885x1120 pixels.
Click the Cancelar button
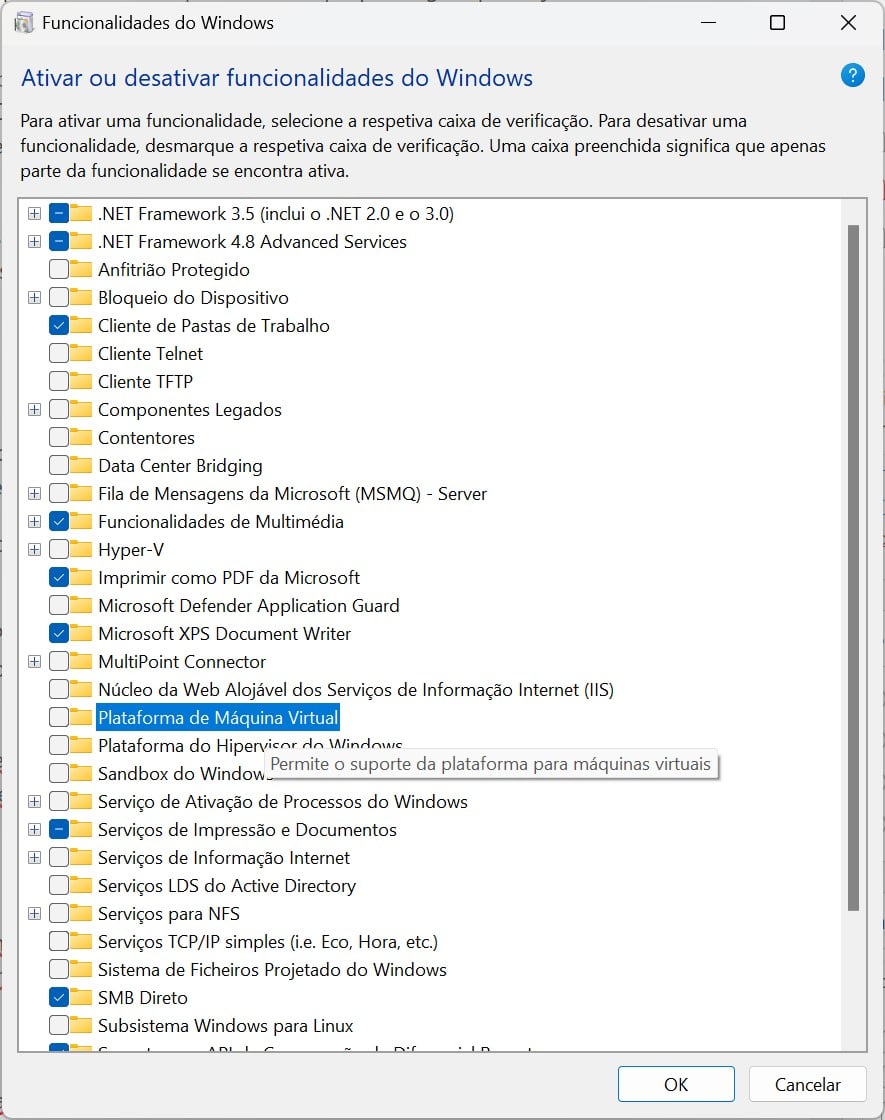807,1084
